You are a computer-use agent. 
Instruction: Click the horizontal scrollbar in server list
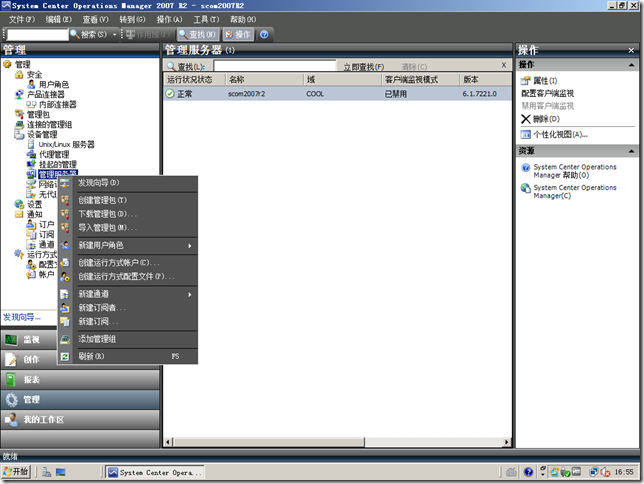click(x=269, y=442)
